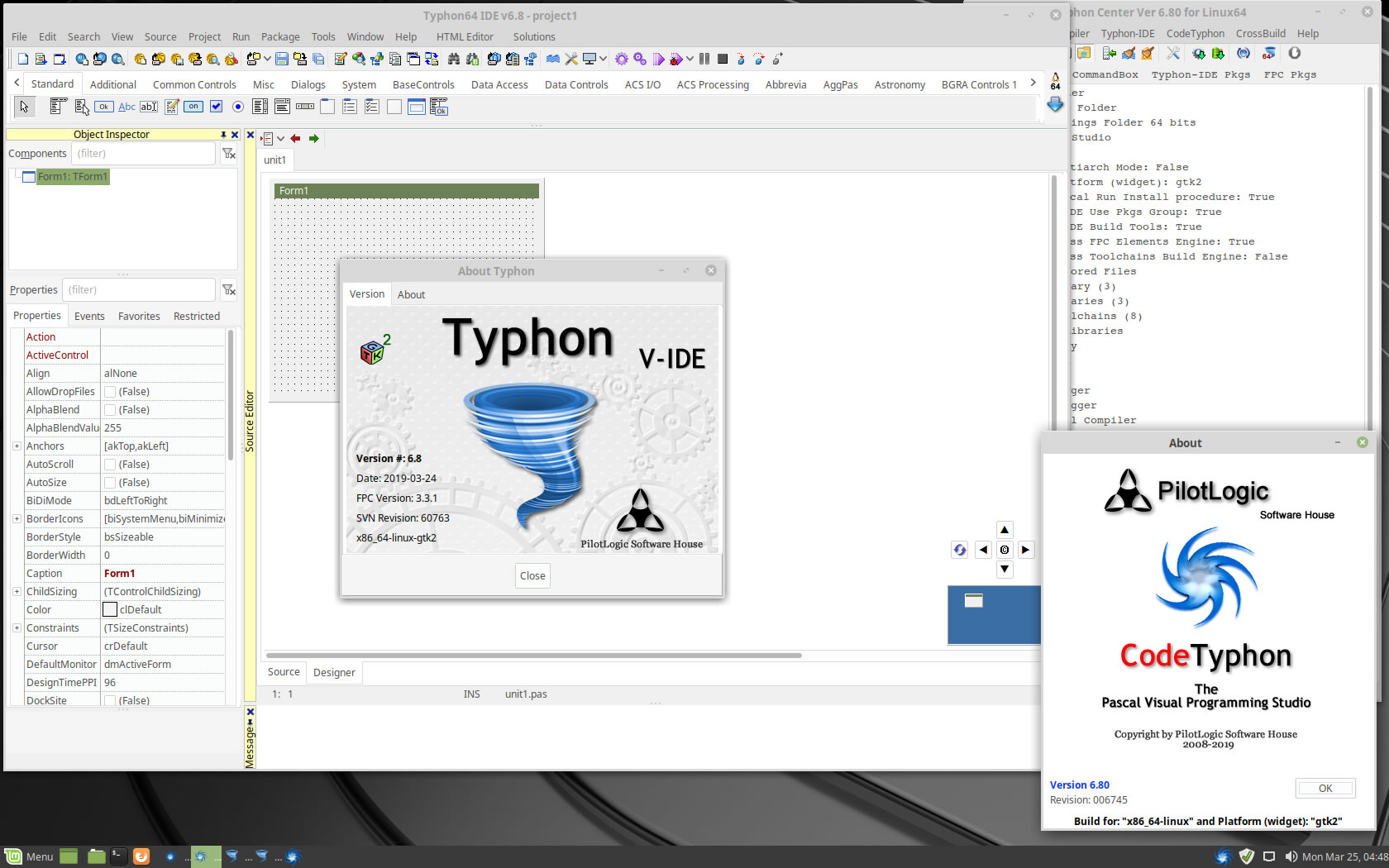Open the dropdown arrow beside the monitor icon

(x=604, y=59)
